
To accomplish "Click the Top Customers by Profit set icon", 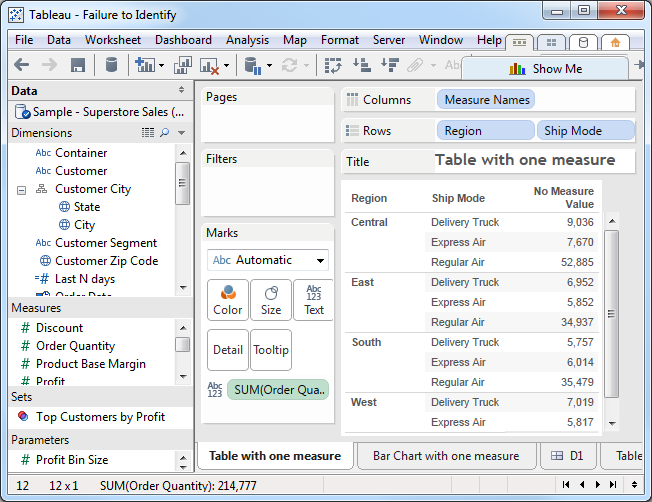I will [23, 416].
